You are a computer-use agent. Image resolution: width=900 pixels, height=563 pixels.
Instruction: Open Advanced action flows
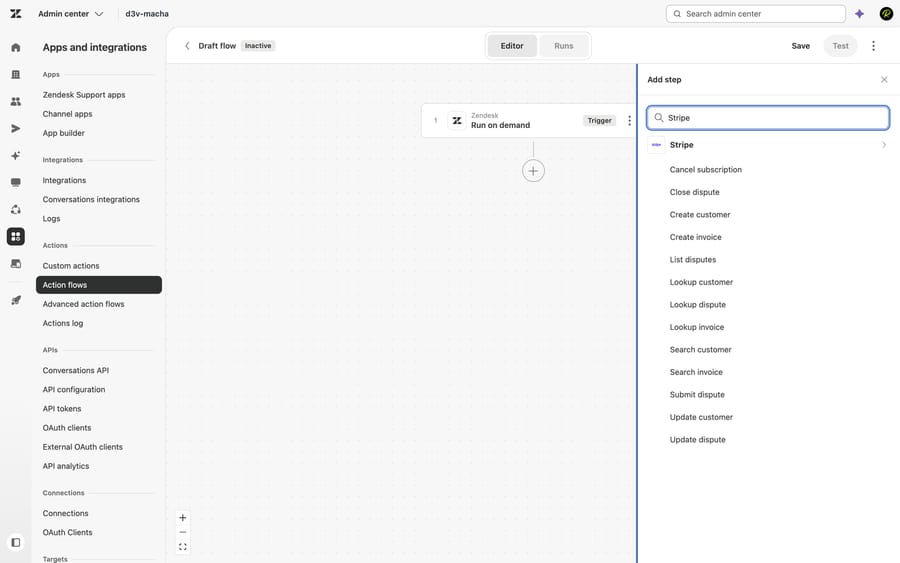click(x=83, y=304)
